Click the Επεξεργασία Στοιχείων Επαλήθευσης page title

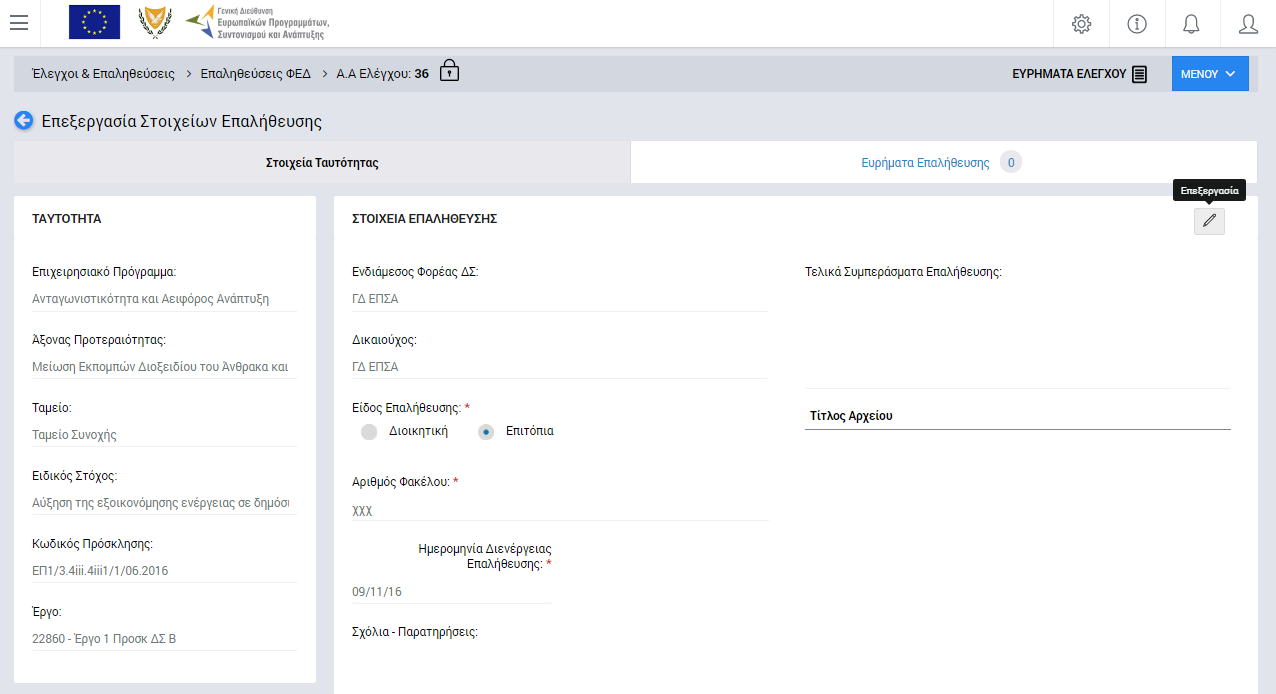click(x=181, y=121)
